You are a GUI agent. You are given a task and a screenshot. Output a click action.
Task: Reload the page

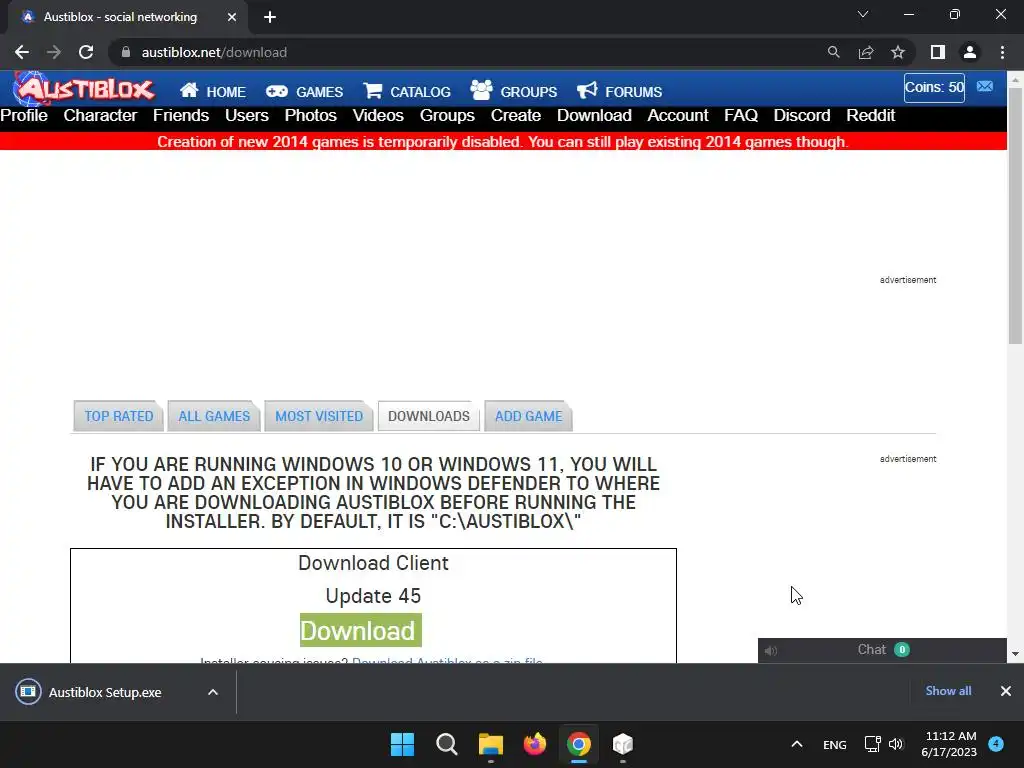(x=86, y=52)
